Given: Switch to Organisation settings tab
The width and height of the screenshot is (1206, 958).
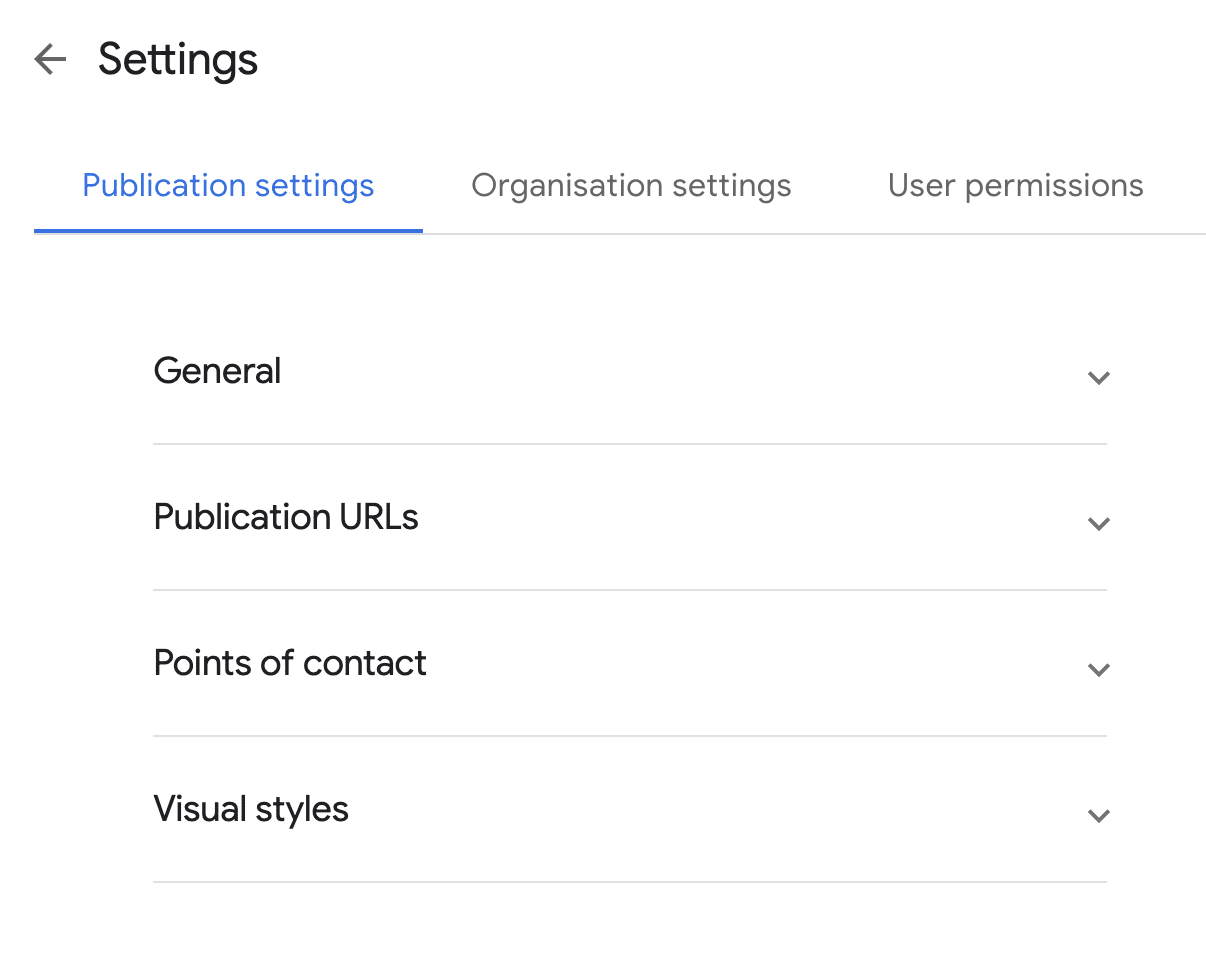Looking at the screenshot, I should (x=631, y=186).
